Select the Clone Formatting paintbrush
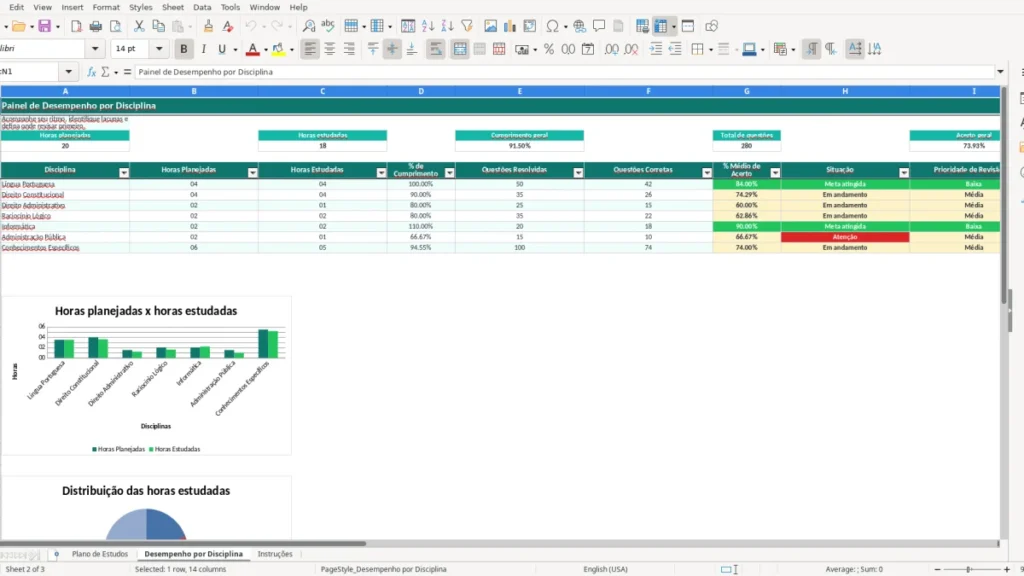 point(208,26)
